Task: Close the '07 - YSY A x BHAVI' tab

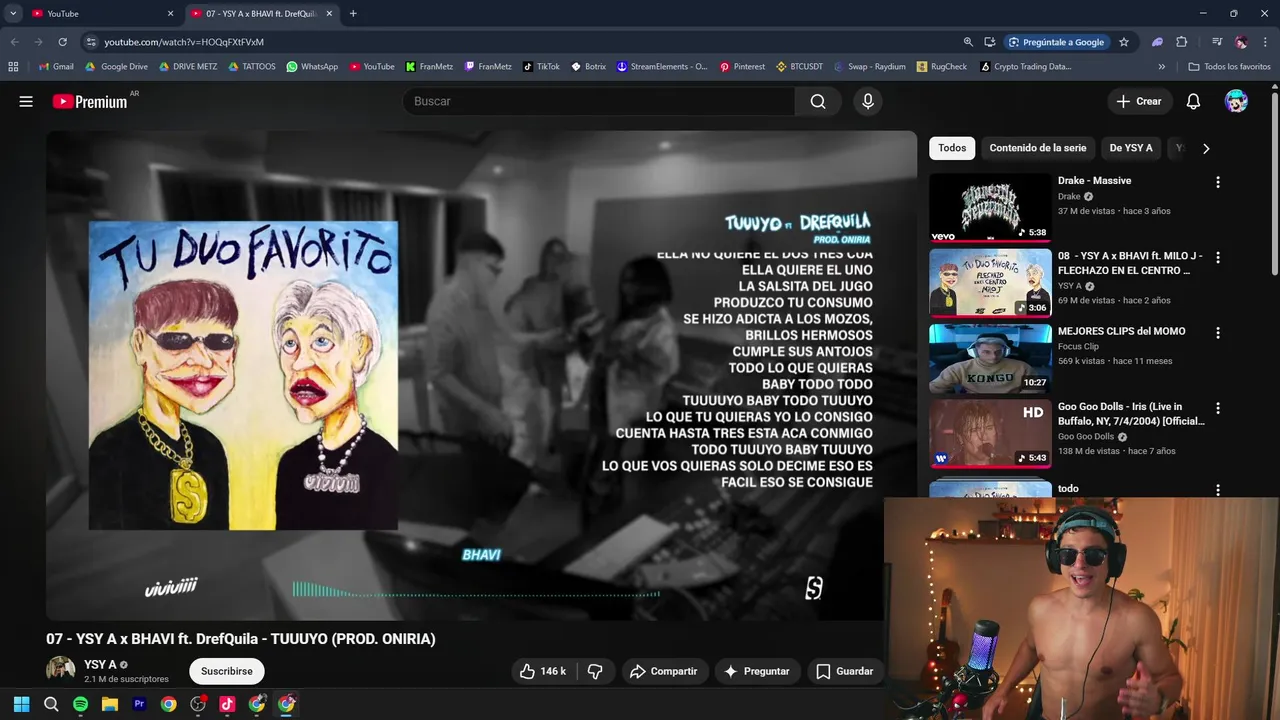Action: tap(330, 14)
